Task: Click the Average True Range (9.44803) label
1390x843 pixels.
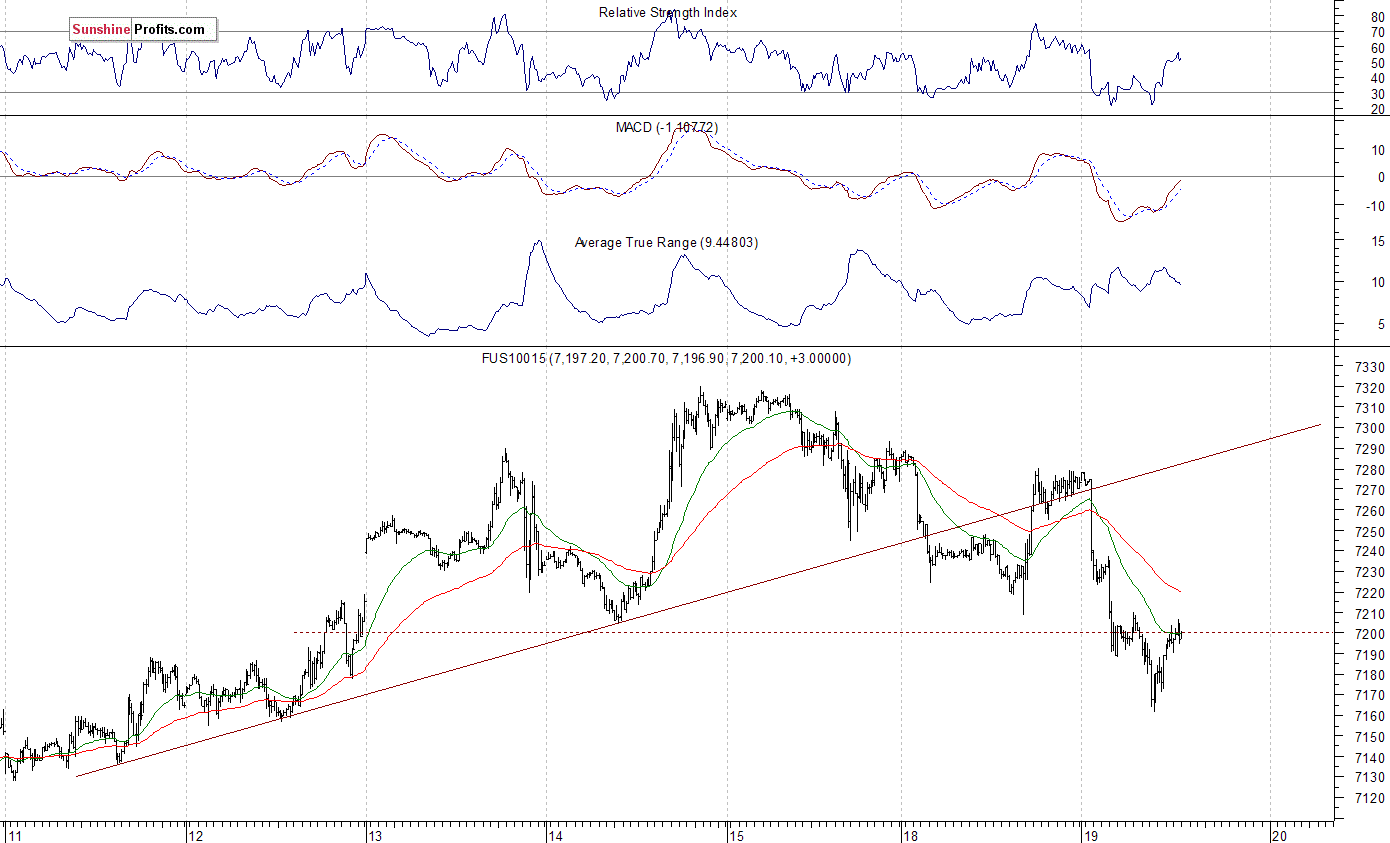Action: 666,242
